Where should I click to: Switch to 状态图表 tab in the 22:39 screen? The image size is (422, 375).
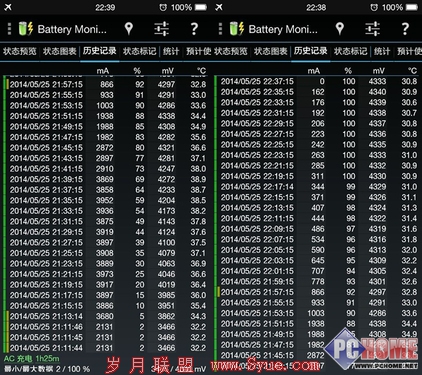[x=60, y=51]
